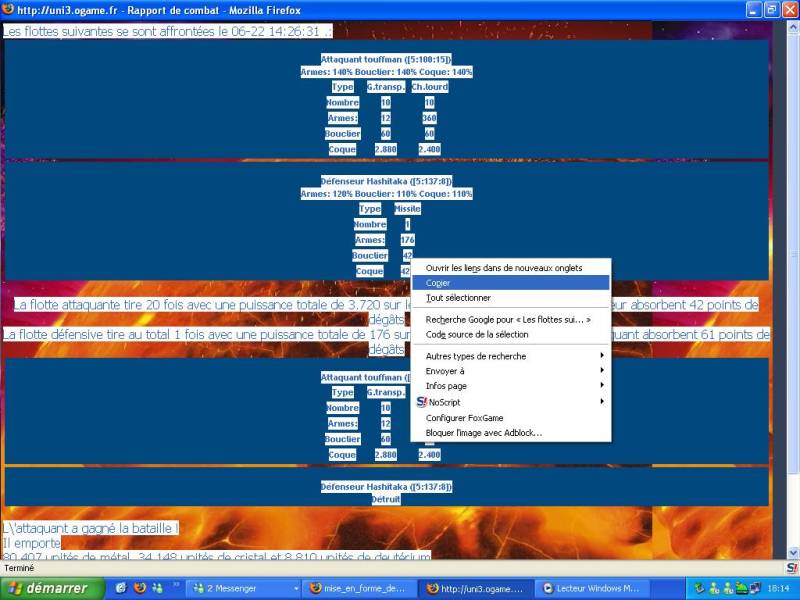Click the NoScript icon in context menu

point(421,401)
